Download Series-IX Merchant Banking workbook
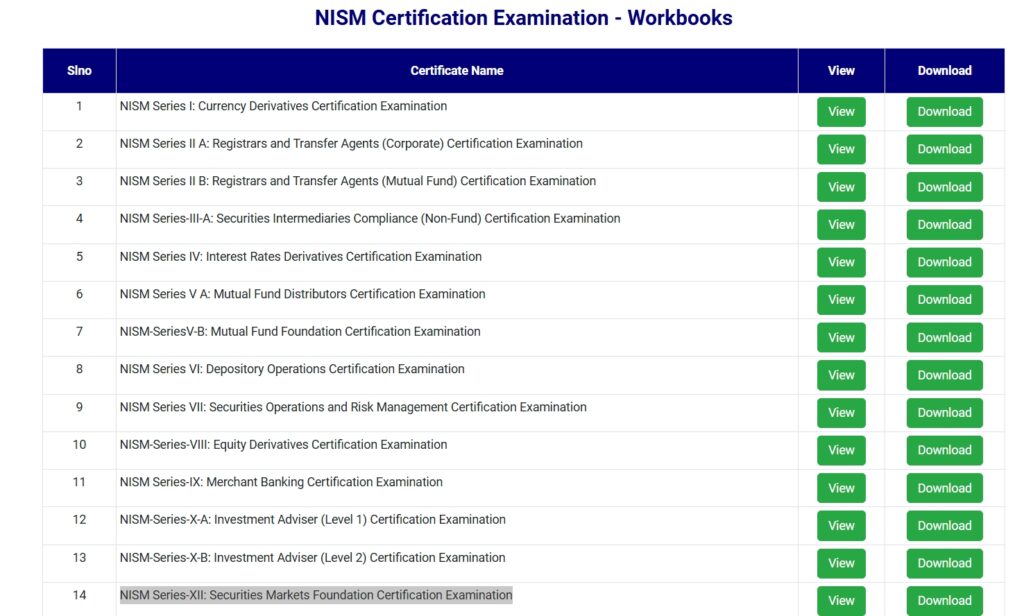Screen dimensions: 1024x616 944,488
